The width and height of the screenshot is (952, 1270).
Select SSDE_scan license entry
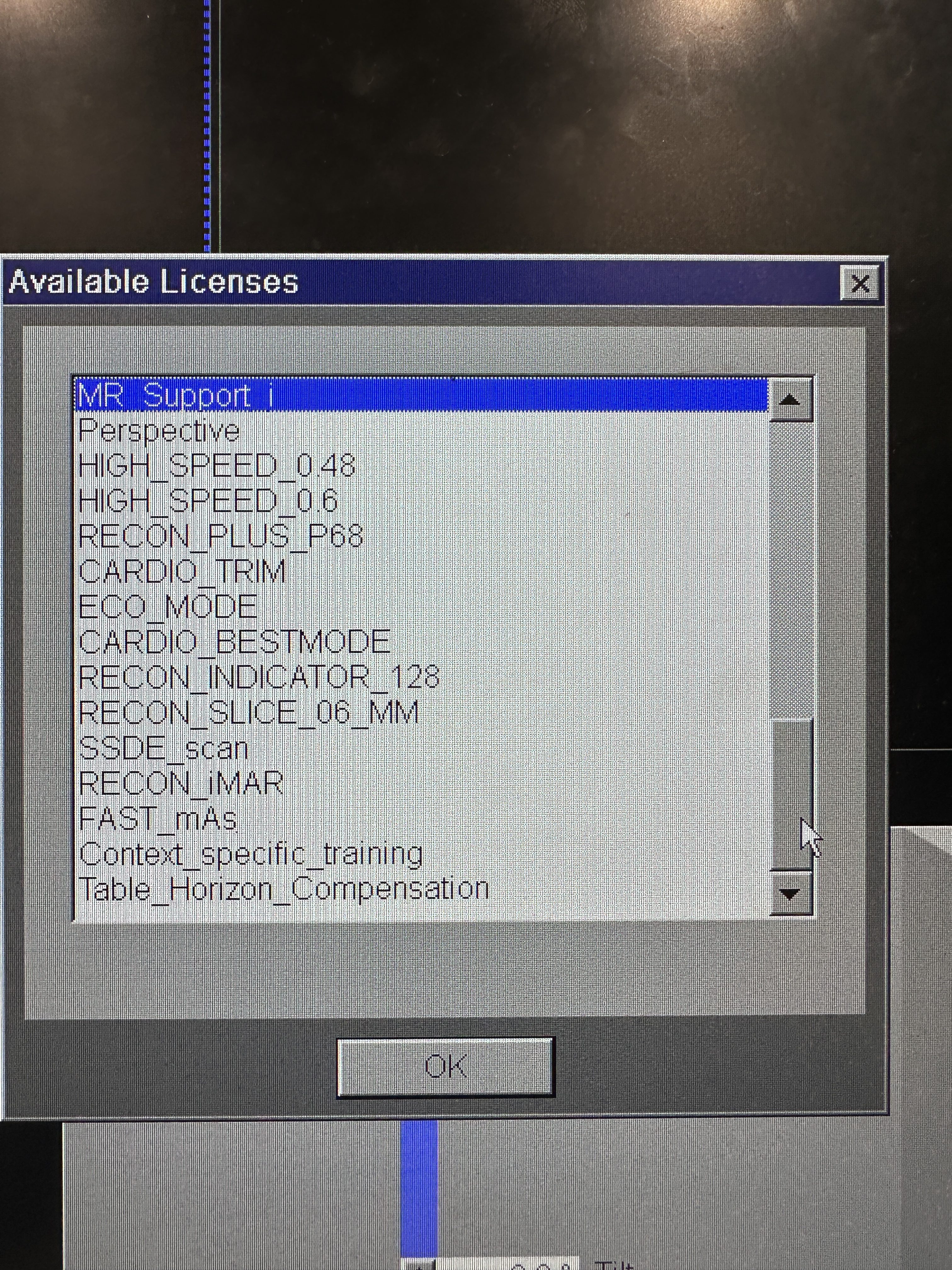(163, 748)
